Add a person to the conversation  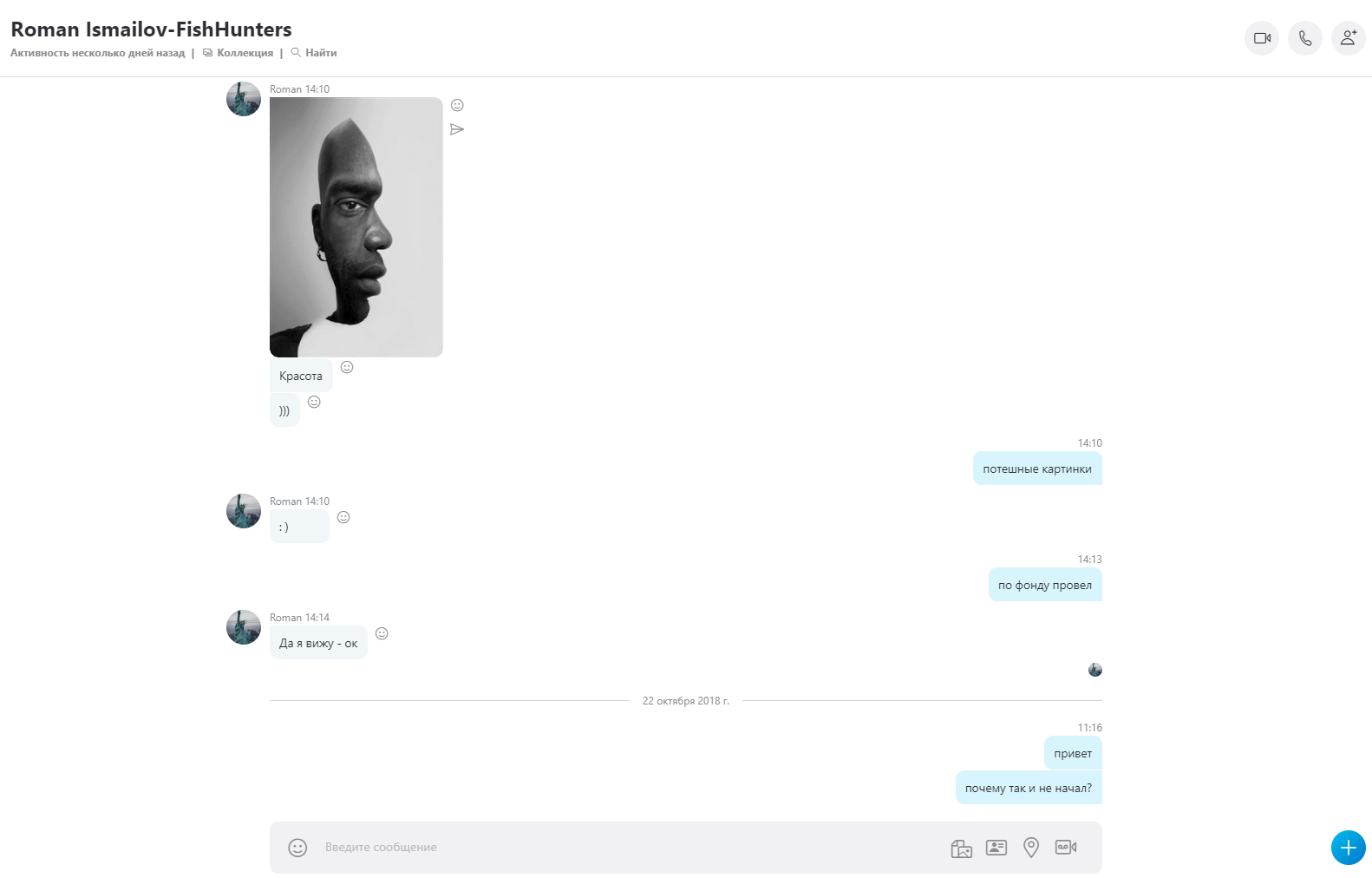click(1349, 38)
